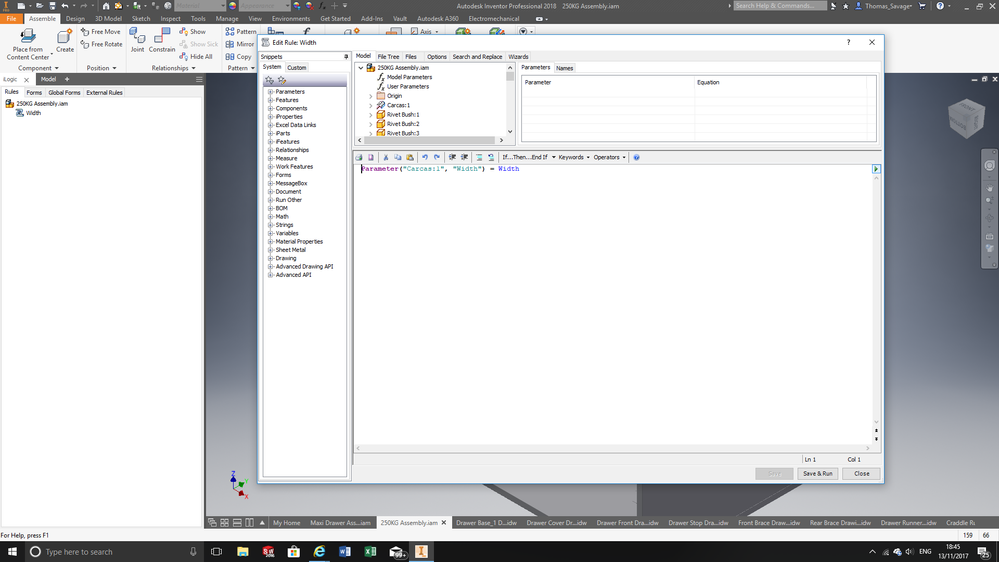
Task: Click Free Rotate in Position panel
Action: pyautogui.click(x=101, y=44)
